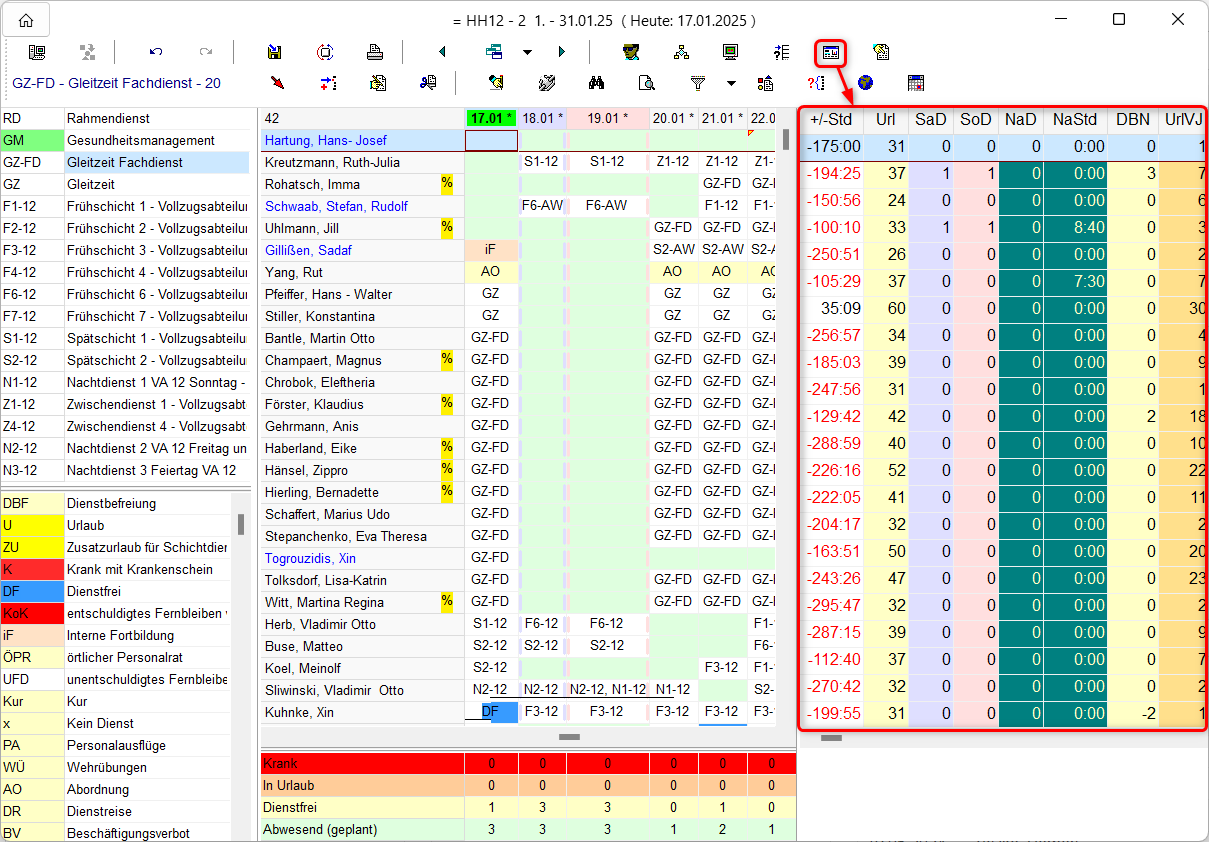Screen dimensions: 1209x842
Task: Select employee Togrouzidis, Xin
Action: [x=310, y=558]
